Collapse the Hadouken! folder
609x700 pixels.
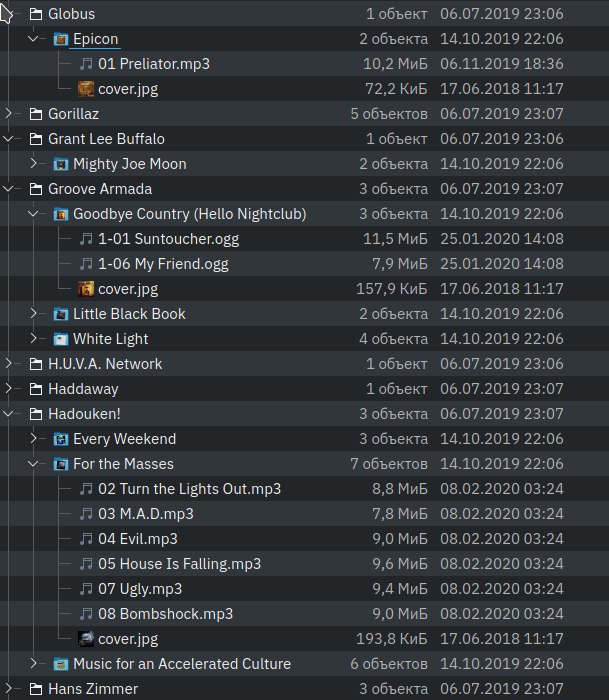(x=8, y=414)
